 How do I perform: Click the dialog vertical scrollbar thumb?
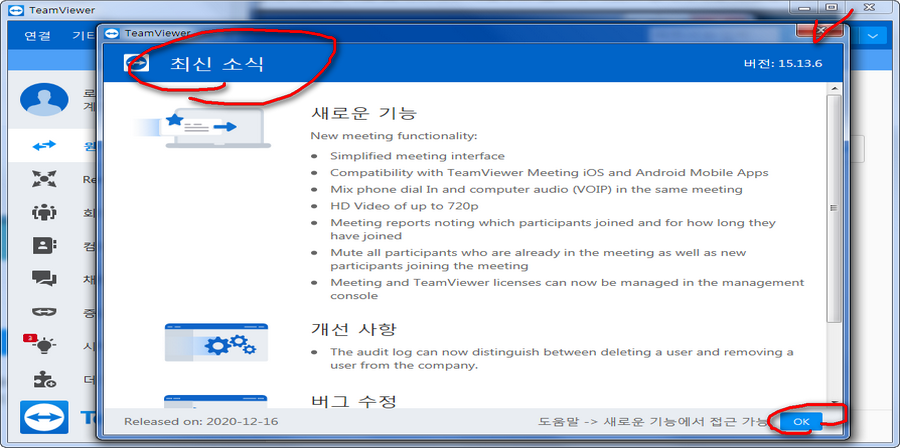tap(834, 208)
